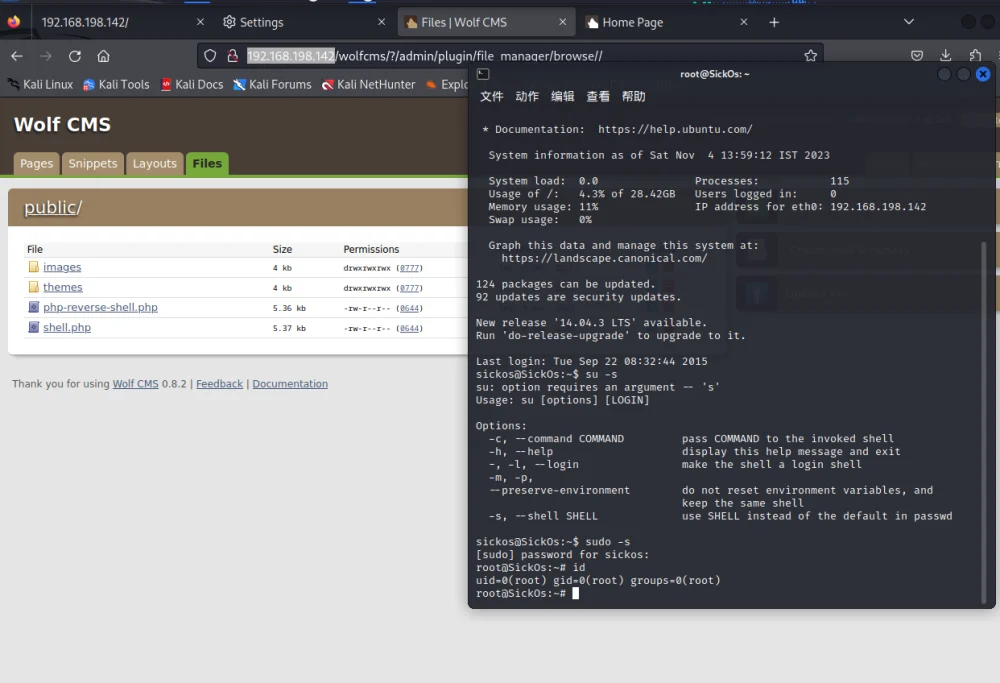Open the Kali Docs bookmark
Screen dimensions: 1000x683
click(191, 84)
